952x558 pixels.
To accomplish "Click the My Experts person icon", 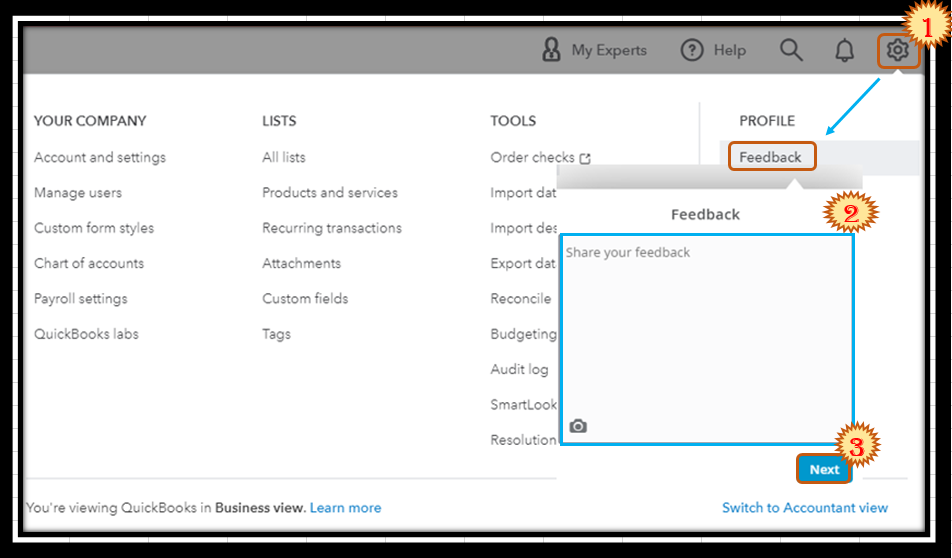I will pos(551,50).
